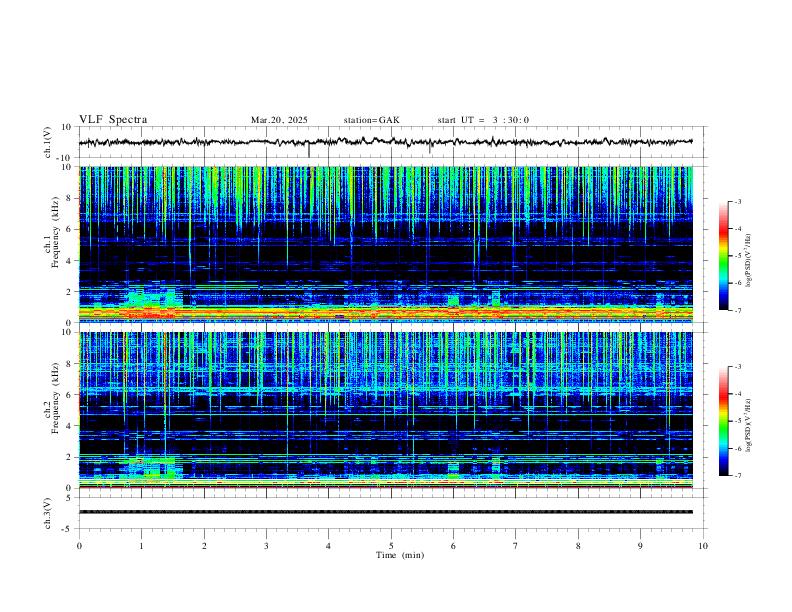792x612 pixels.
Task: Click inside the ch.1 spectrogram panel
Action: pyautogui.click(x=385, y=244)
